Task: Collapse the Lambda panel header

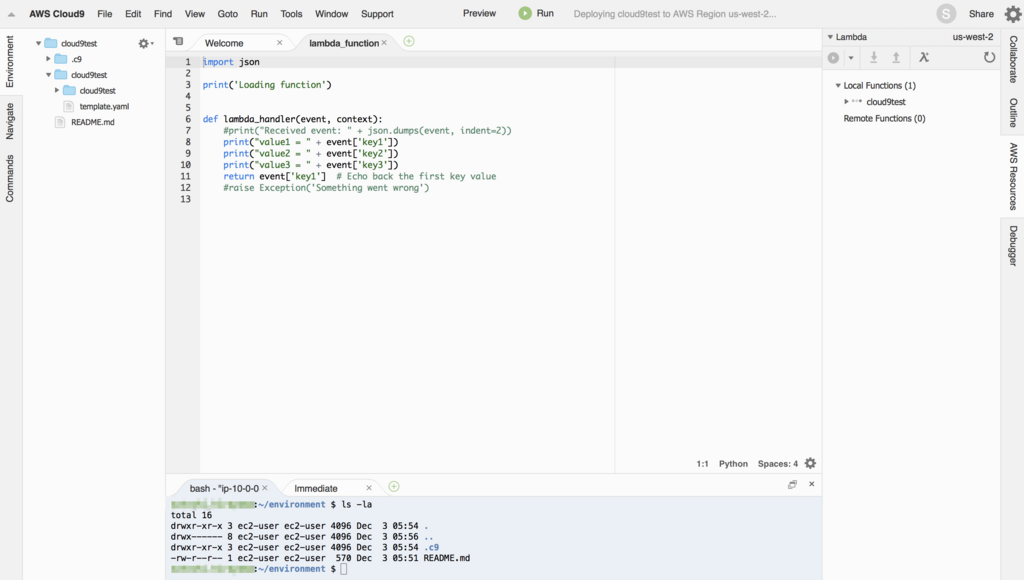Action: pyautogui.click(x=831, y=37)
